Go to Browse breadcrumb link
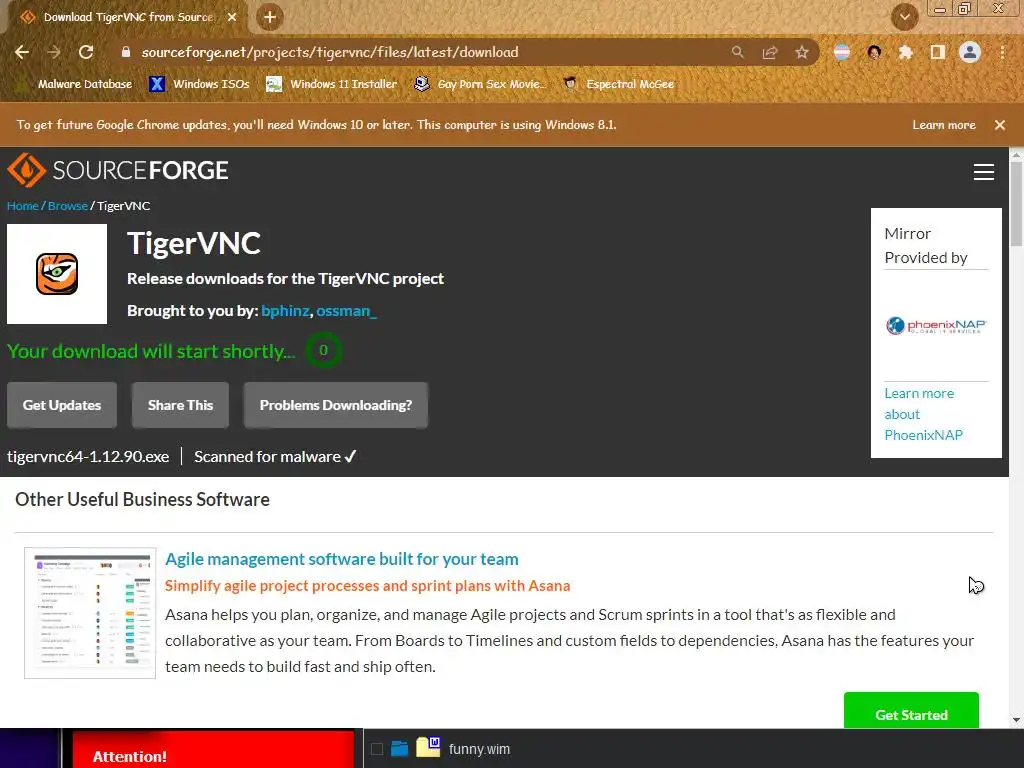Image resolution: width=1024 pixels, height=768 pixels. click(x=68, y=206)
